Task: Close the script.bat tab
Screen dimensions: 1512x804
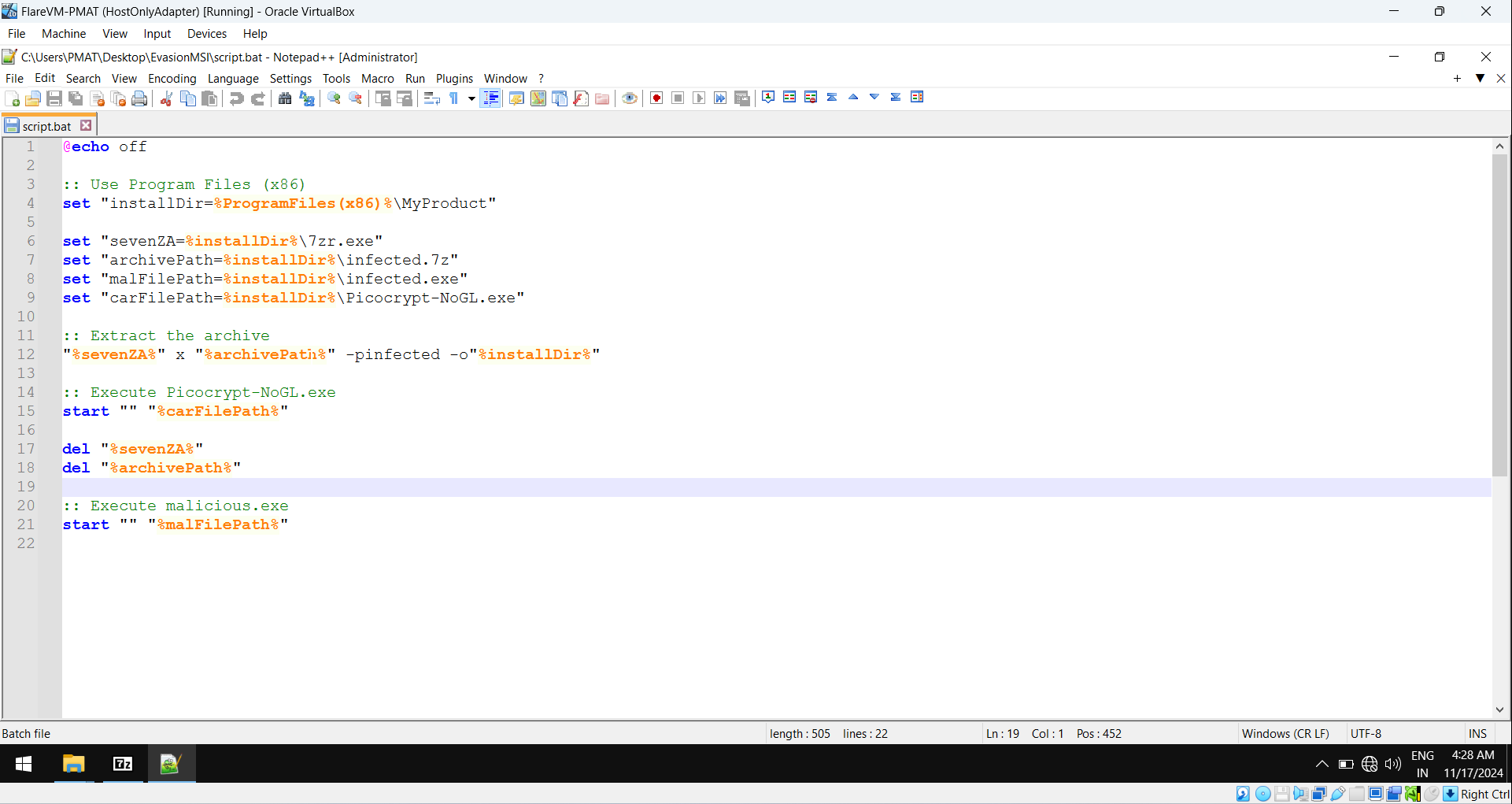Action: pos(86,125)
